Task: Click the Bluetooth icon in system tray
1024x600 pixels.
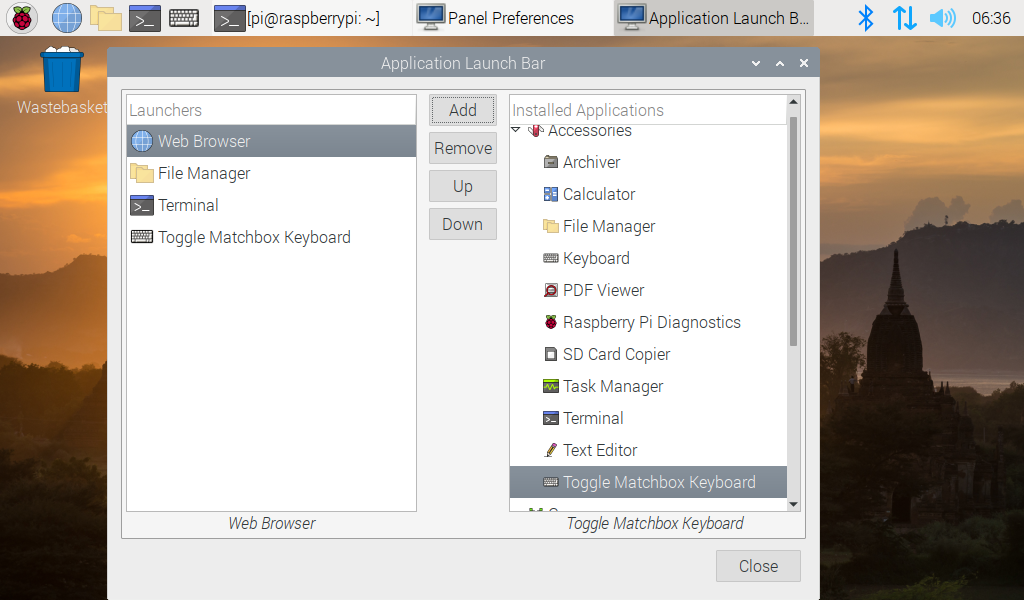Action: click(x=867, y=18)
